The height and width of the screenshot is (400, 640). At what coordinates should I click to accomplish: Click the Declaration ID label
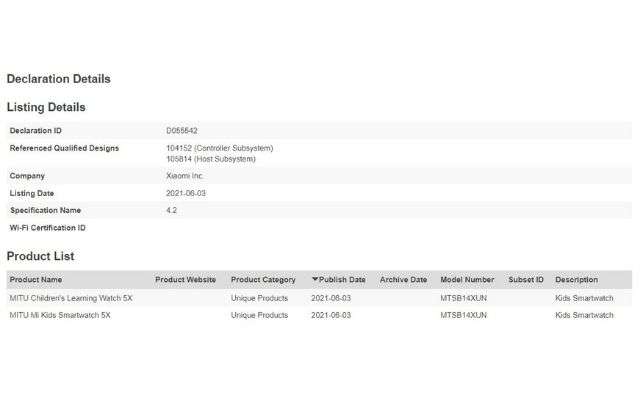36,131
